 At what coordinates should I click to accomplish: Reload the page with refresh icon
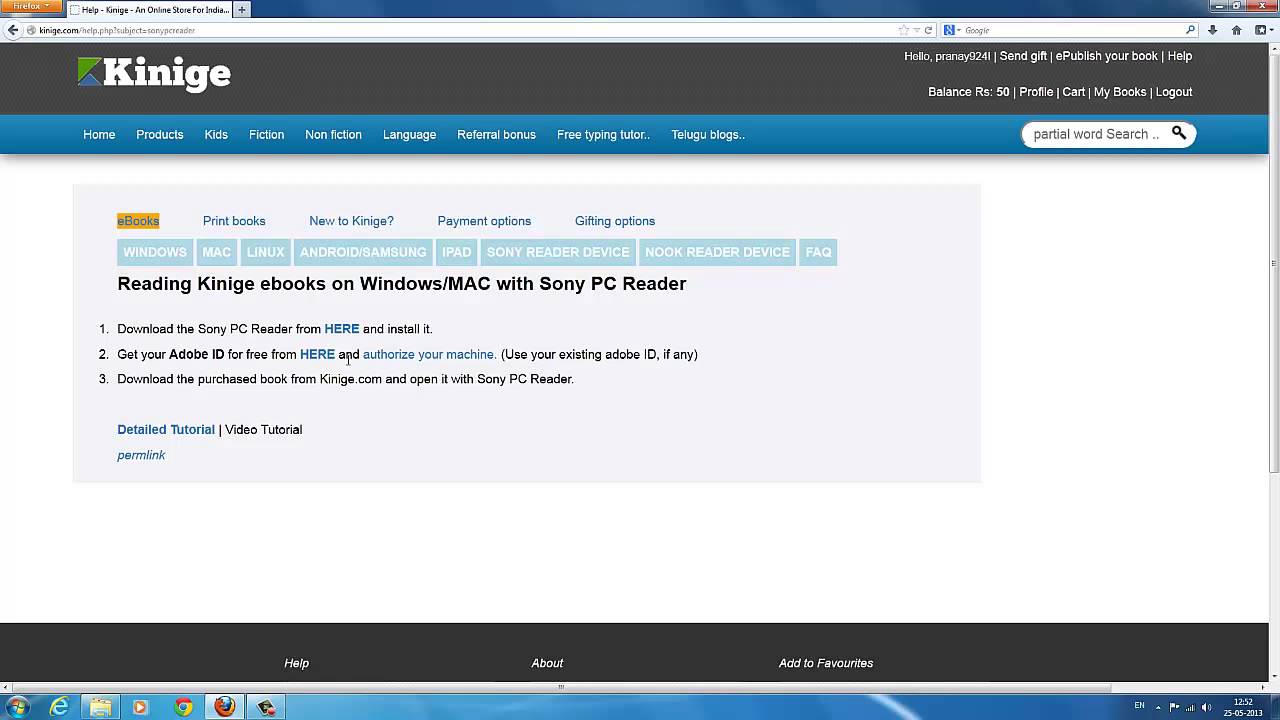[x=928, y=30]
